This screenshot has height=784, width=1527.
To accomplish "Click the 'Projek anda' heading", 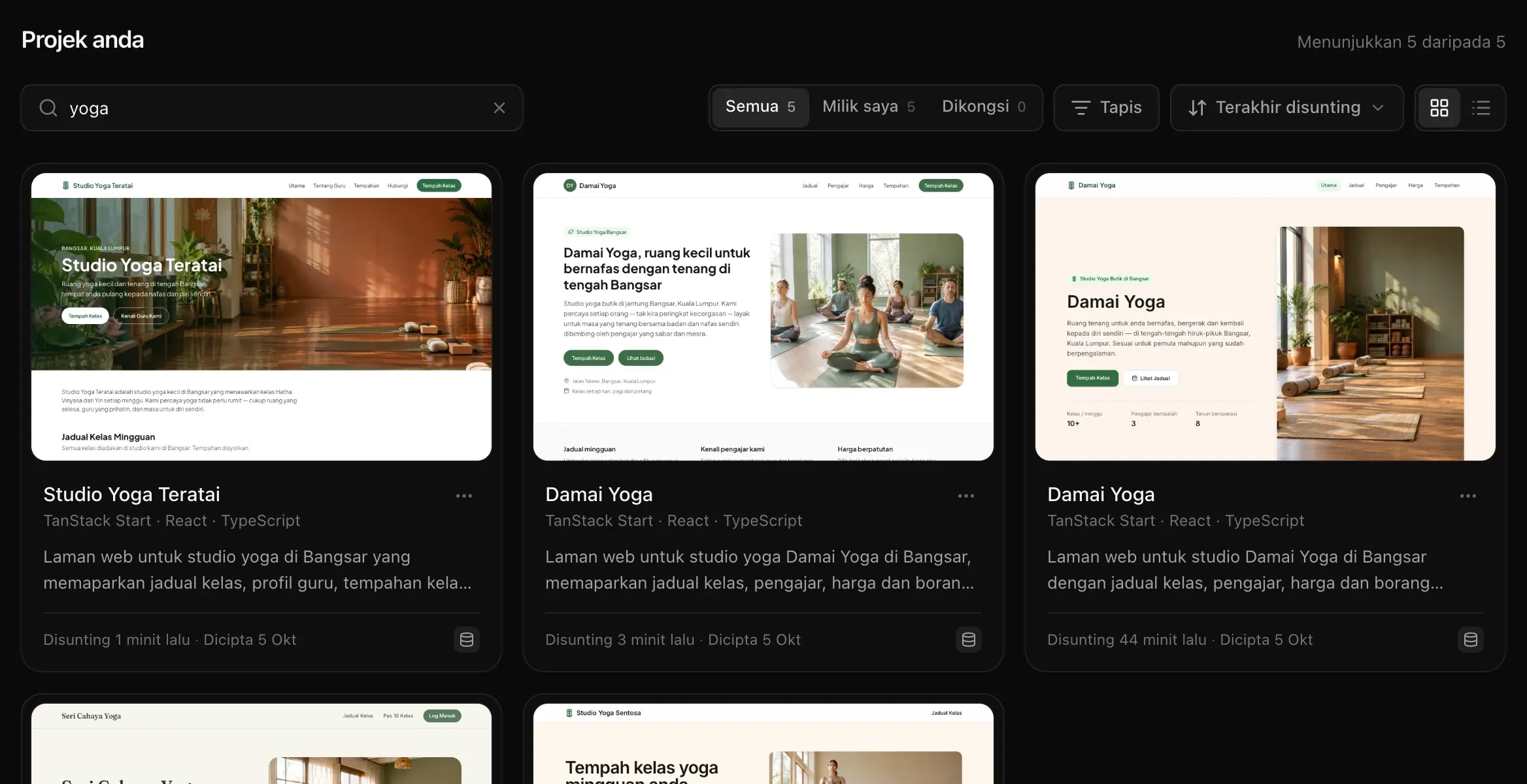I will point(83,41).
